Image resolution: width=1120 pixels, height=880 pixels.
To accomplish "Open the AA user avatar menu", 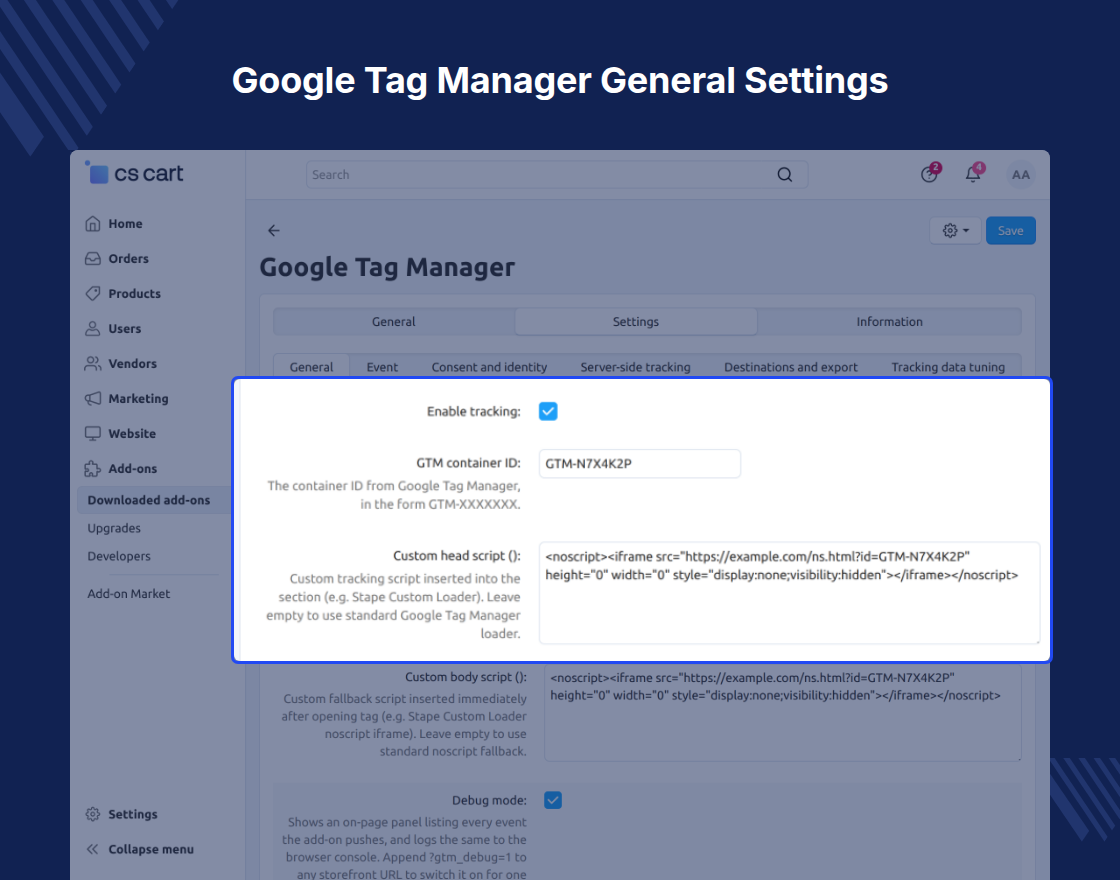I will (x=1021, y=174).
